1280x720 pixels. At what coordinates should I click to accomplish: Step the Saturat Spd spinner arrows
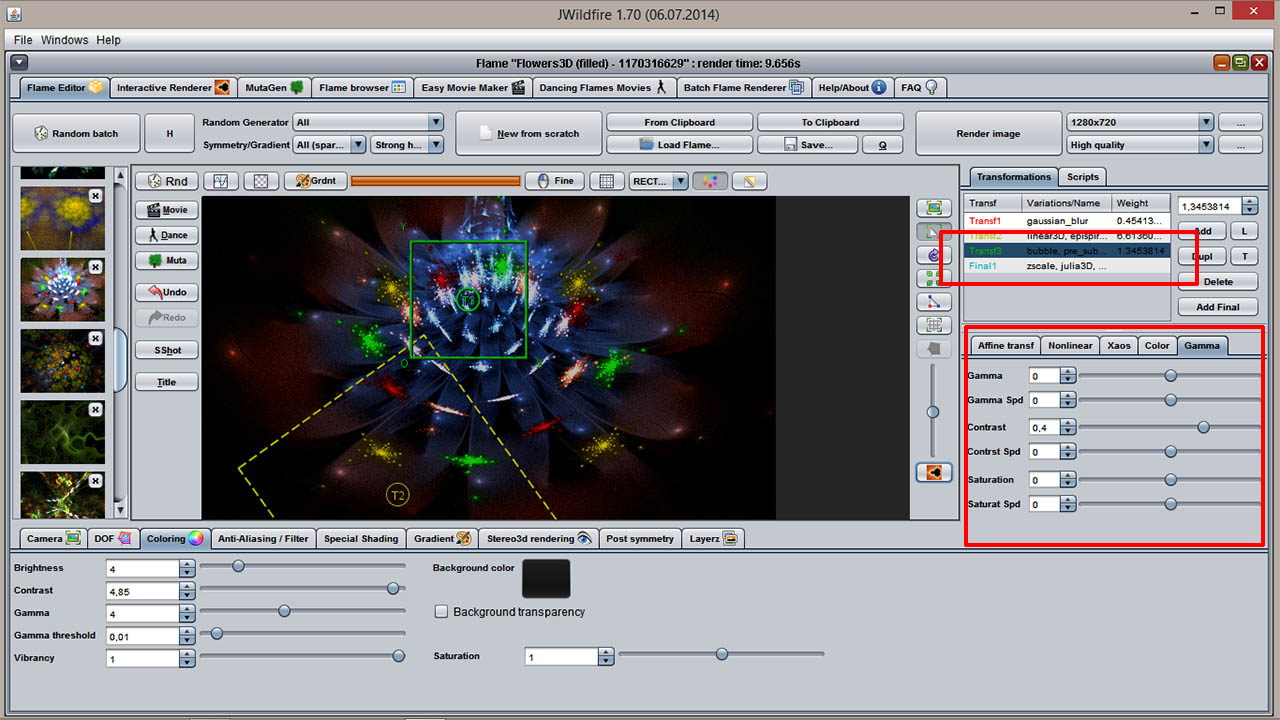(x=1068, y=504)
